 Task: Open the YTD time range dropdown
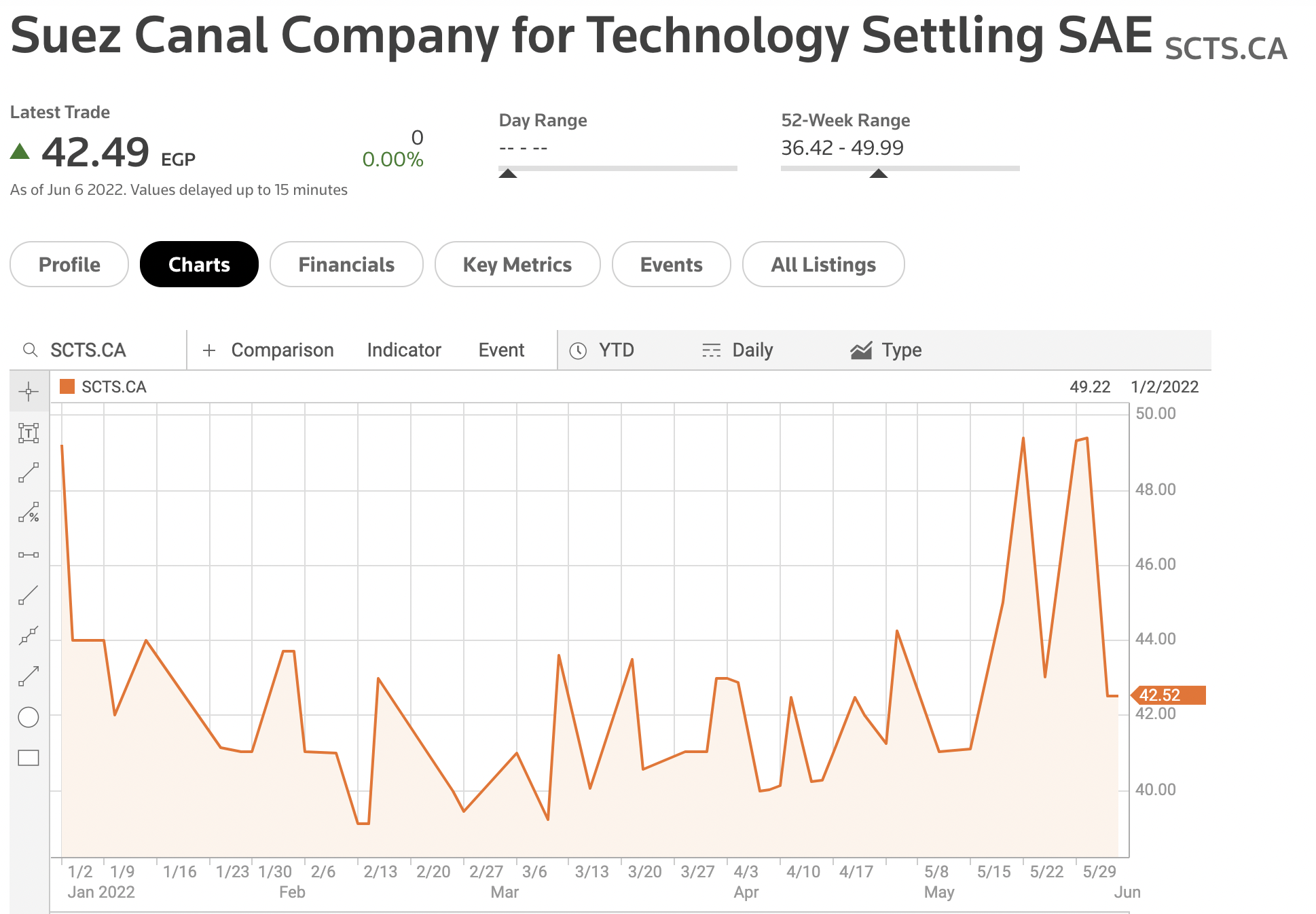coord(602,350)
